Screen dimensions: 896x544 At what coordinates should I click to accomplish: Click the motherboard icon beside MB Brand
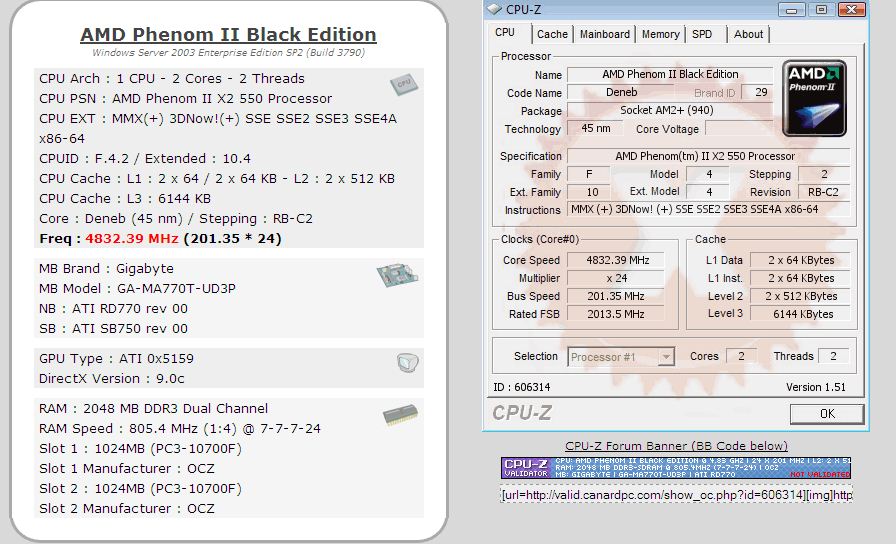pyautogui.click(x=397, y=274)
